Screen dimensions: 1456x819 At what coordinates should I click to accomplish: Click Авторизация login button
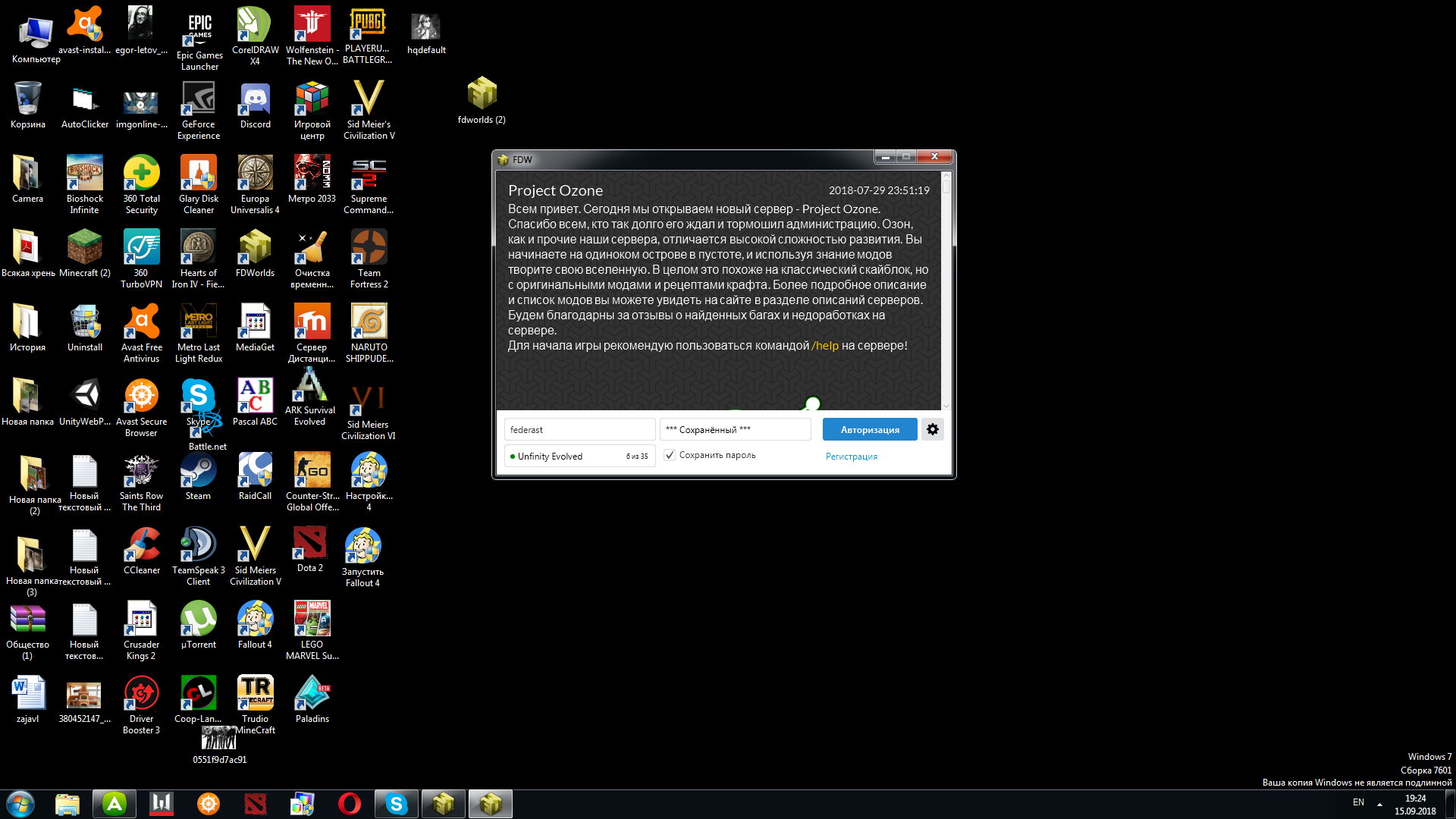869,428
